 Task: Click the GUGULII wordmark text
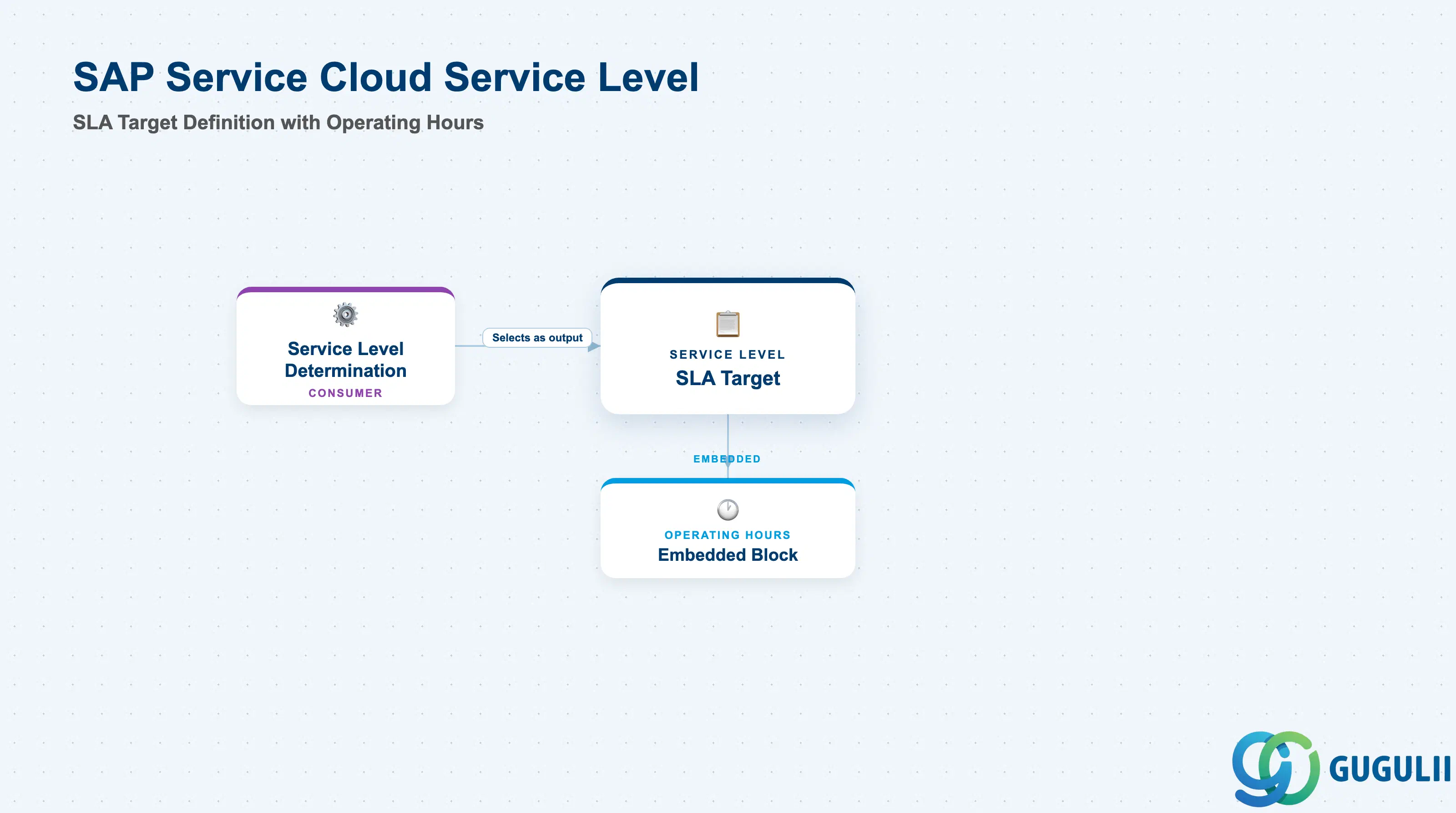[x=1390, y=769]
